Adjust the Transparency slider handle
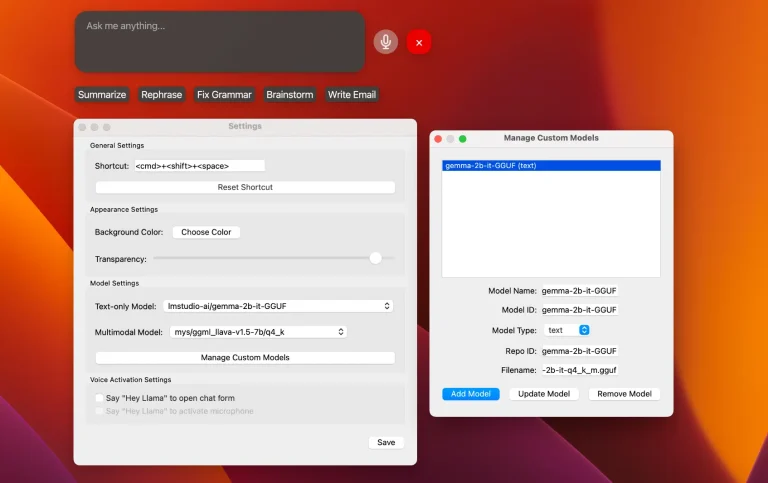 375,258
